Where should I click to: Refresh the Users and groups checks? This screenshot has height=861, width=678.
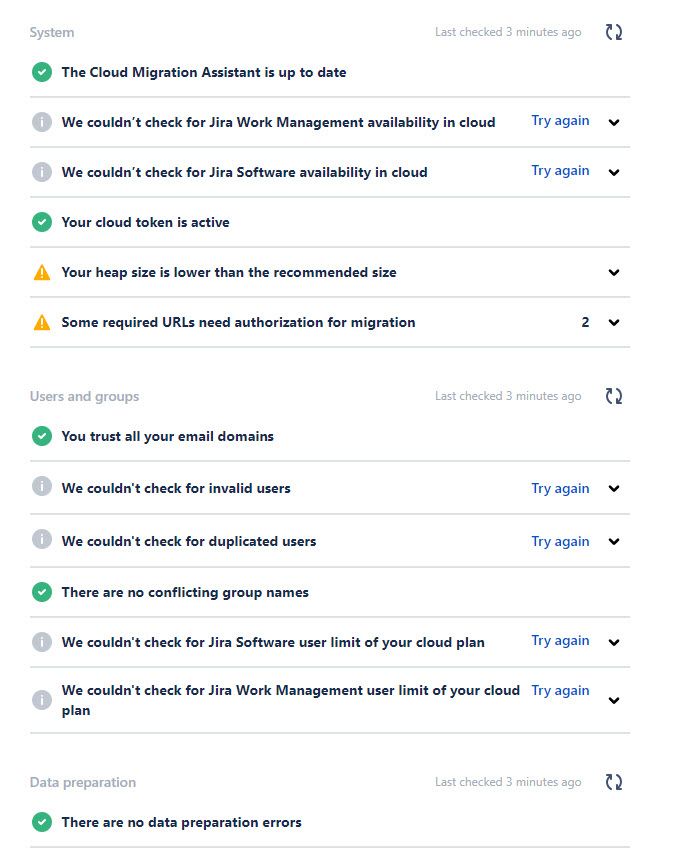coord(614,396)
